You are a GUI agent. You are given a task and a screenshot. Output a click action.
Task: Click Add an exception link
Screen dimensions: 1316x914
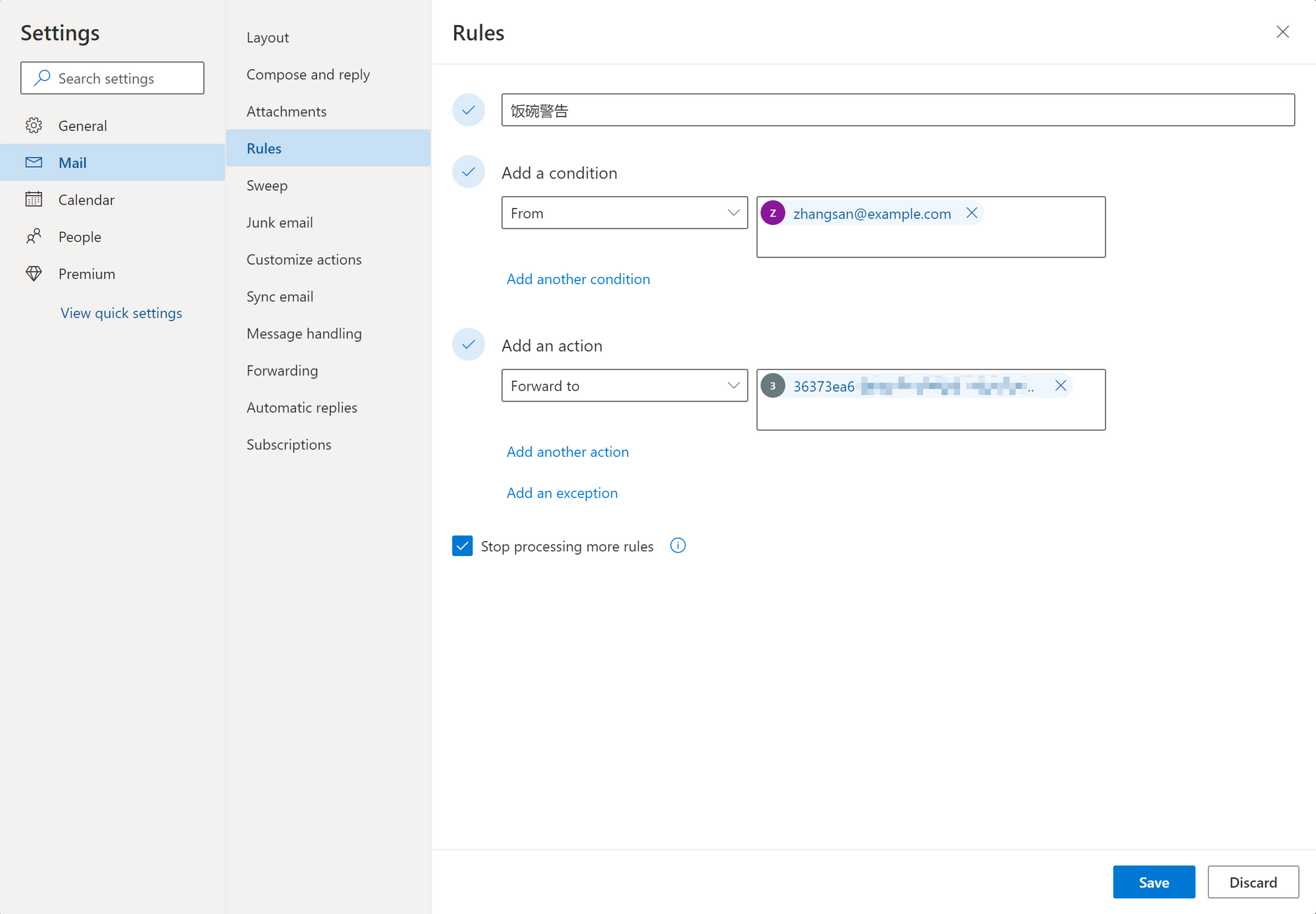tap(562, 493)
